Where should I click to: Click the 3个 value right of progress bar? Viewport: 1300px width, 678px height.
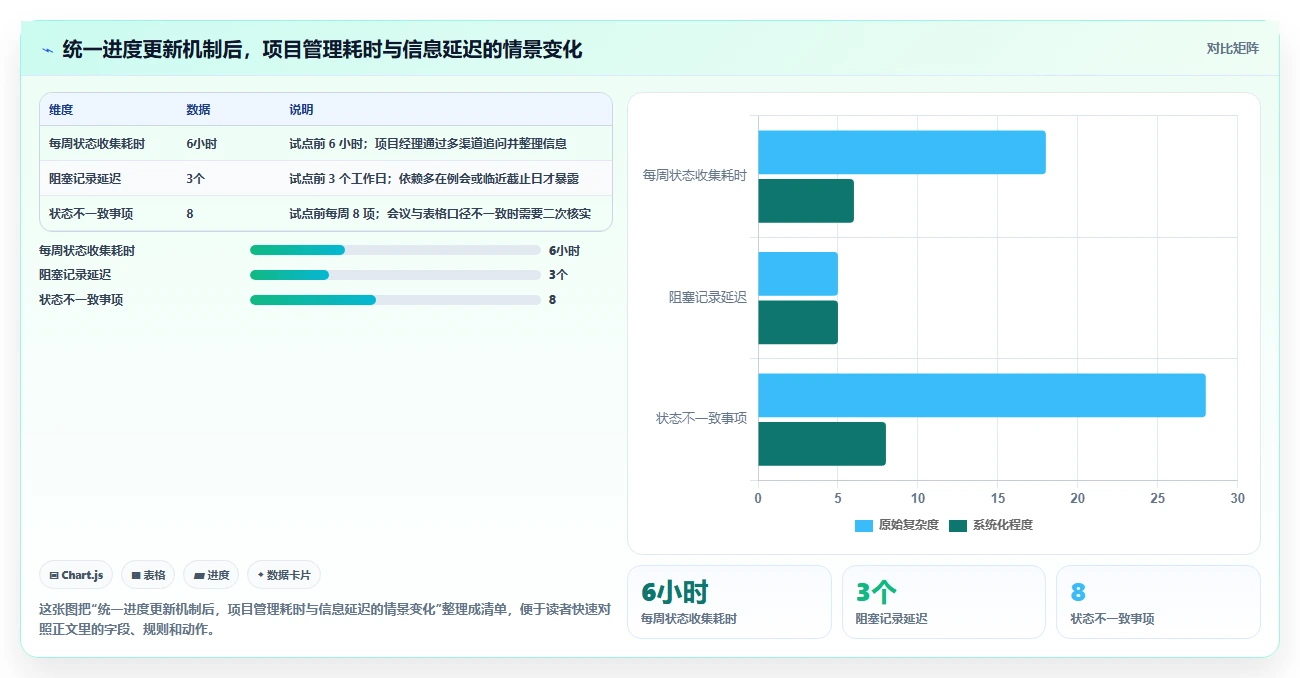click(x=559, y=275)
